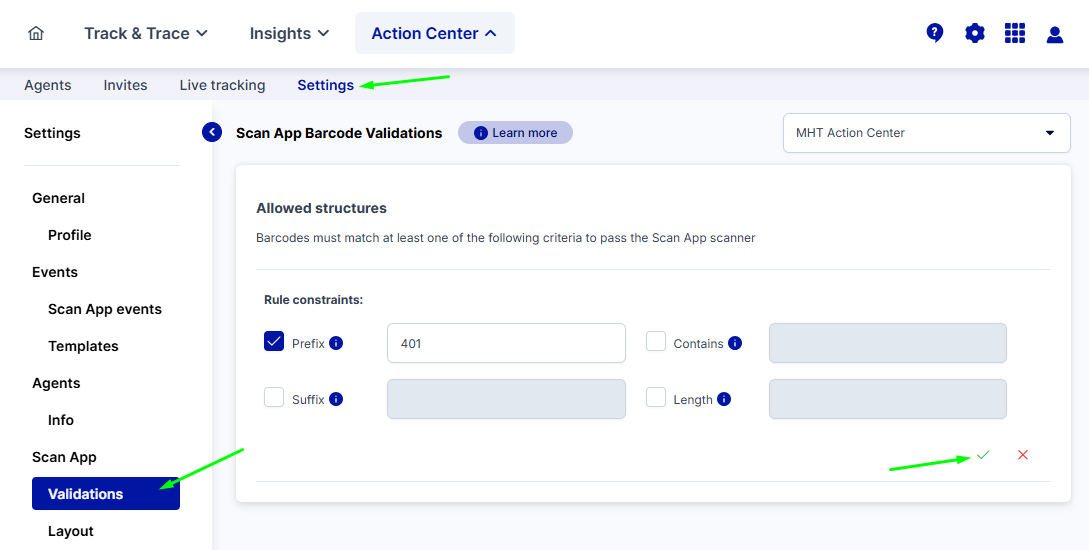The image size is (1089, 550).
Task: Click info icon next to Prefix
Action: point(336,343)
